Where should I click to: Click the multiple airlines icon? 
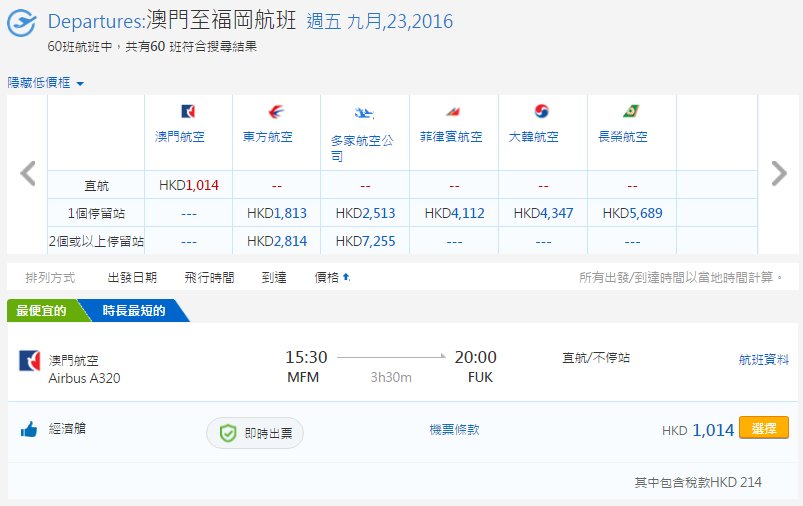(364, 113)
